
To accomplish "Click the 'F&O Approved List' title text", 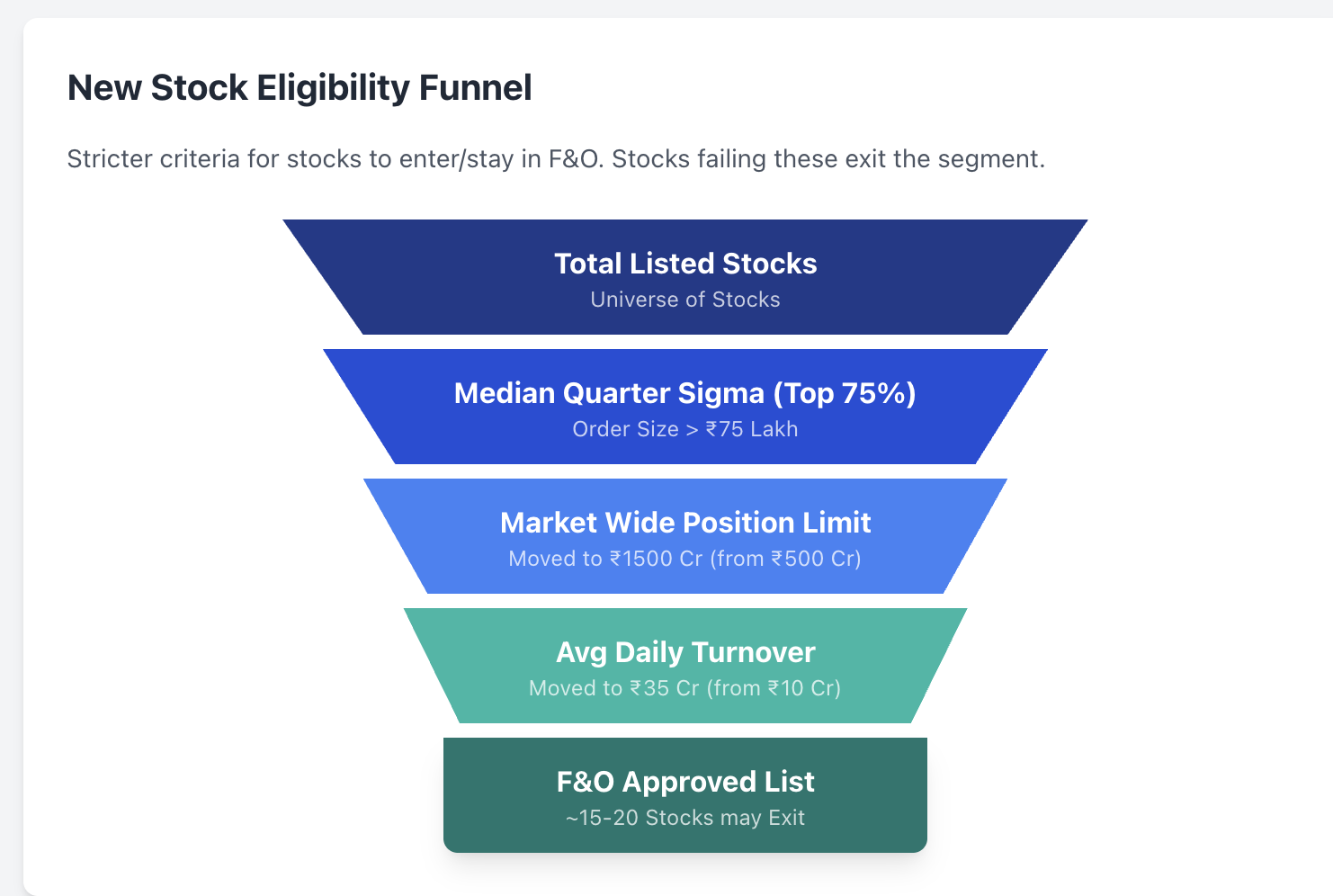I will click(685, 782).
